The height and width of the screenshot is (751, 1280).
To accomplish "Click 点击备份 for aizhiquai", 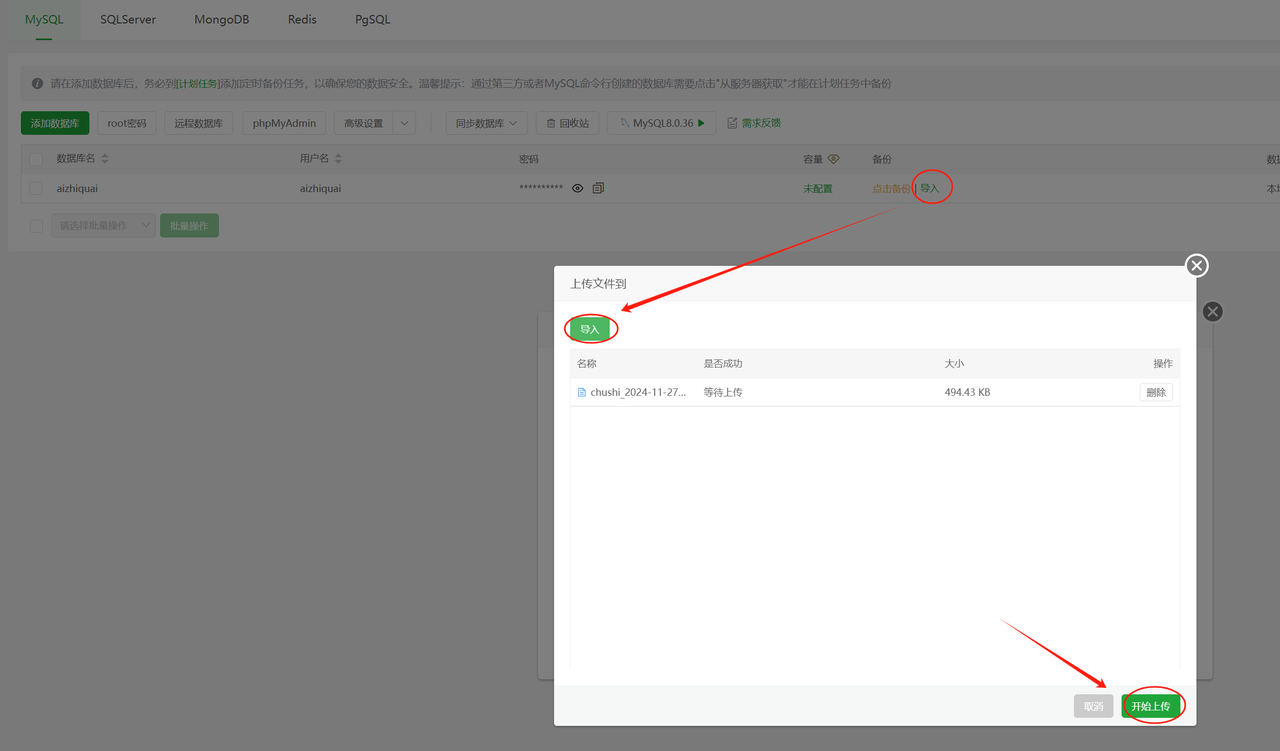I will click(891, 188).
